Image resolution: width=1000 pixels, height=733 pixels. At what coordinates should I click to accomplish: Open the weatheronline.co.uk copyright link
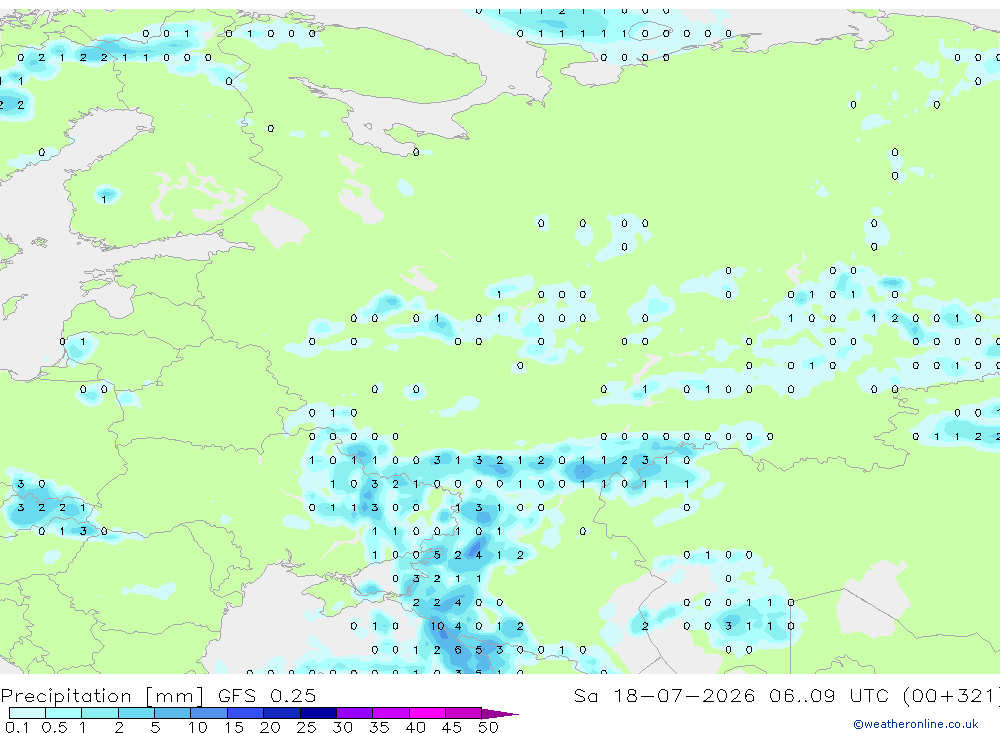pyautogui.click(x=916, y=724)
